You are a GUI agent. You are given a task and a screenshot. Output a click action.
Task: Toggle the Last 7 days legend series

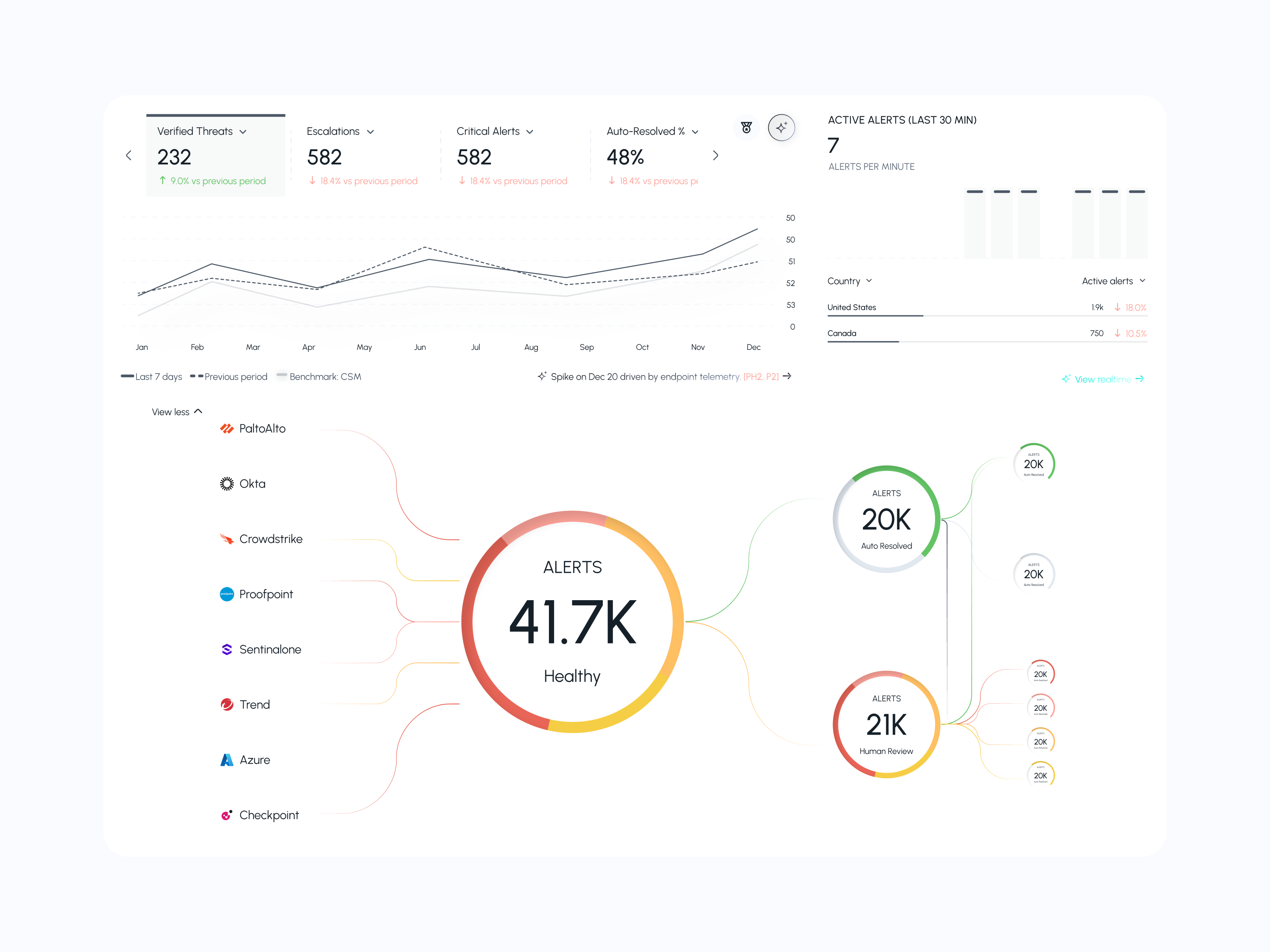(x=152, y=376)
